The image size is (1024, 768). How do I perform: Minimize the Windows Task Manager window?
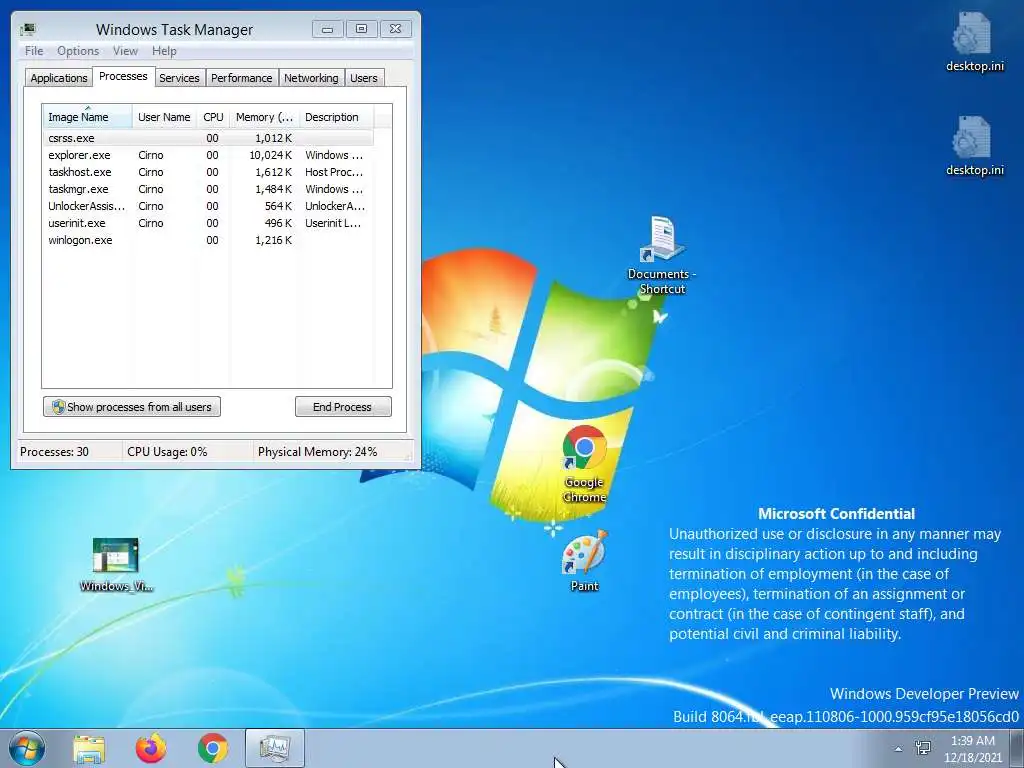(328, 29)
